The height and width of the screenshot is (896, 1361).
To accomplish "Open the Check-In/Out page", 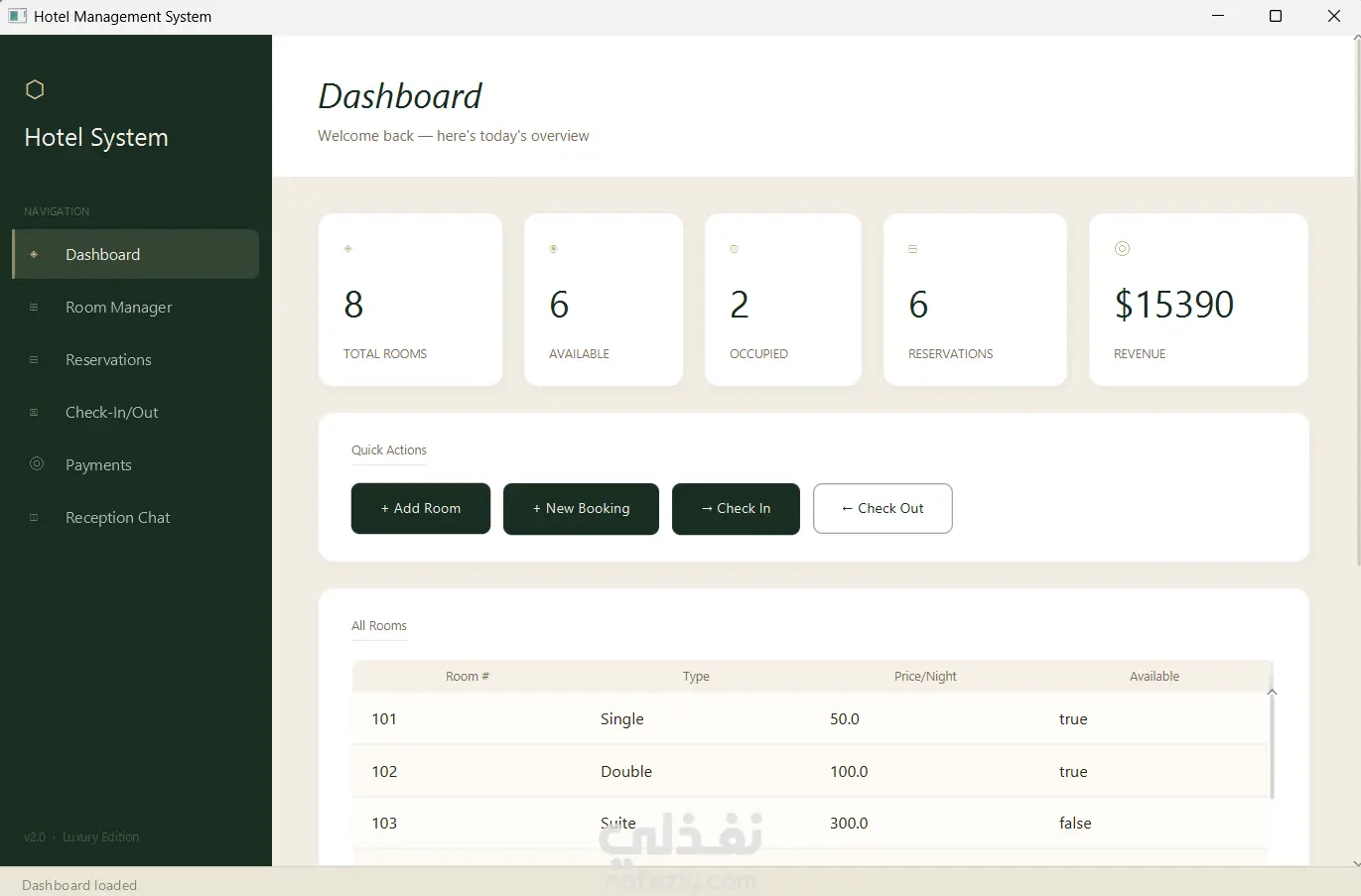I will pyautogui.click(x=136, y=412).
